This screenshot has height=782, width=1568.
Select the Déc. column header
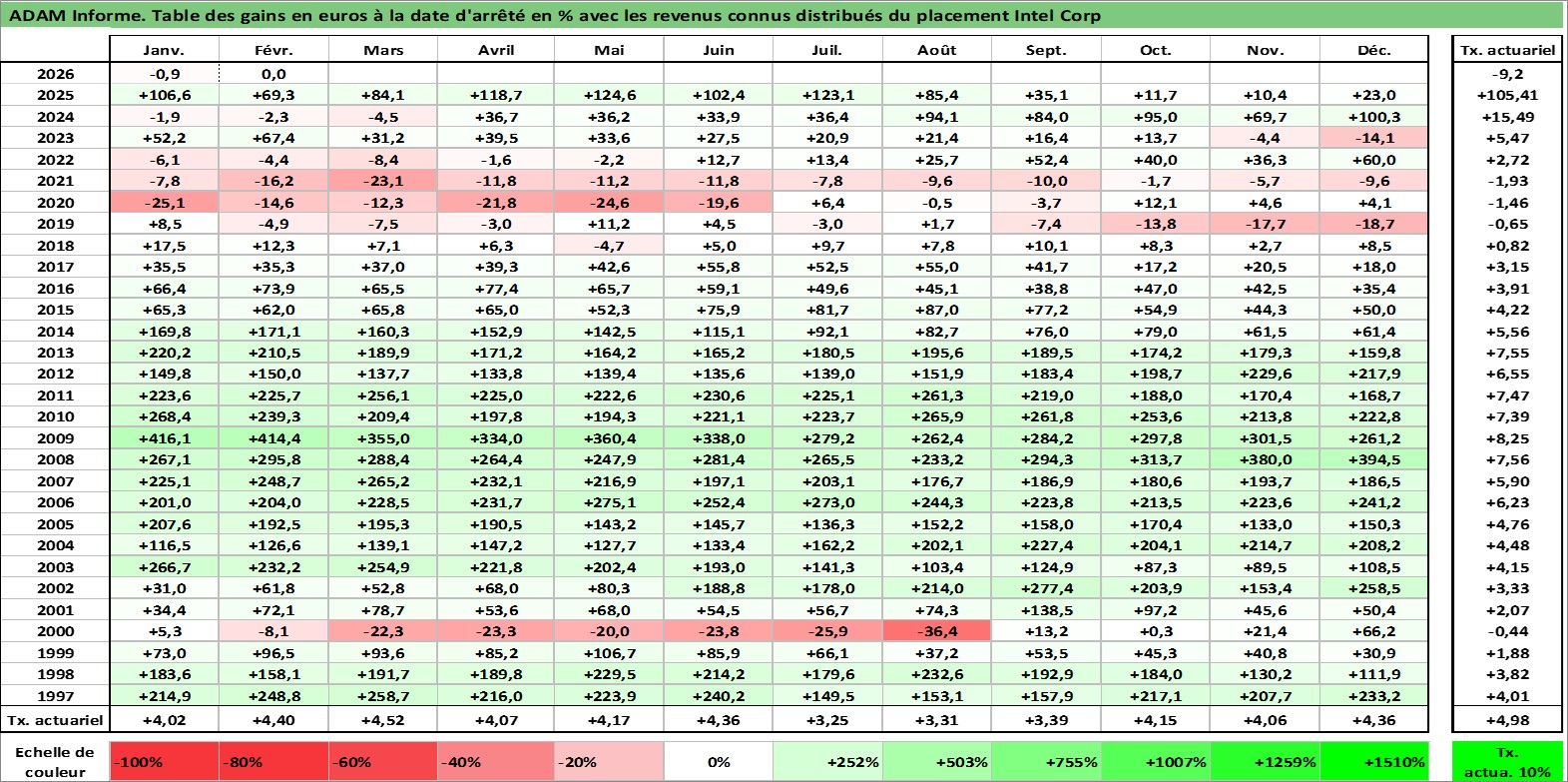point(1374,50)
